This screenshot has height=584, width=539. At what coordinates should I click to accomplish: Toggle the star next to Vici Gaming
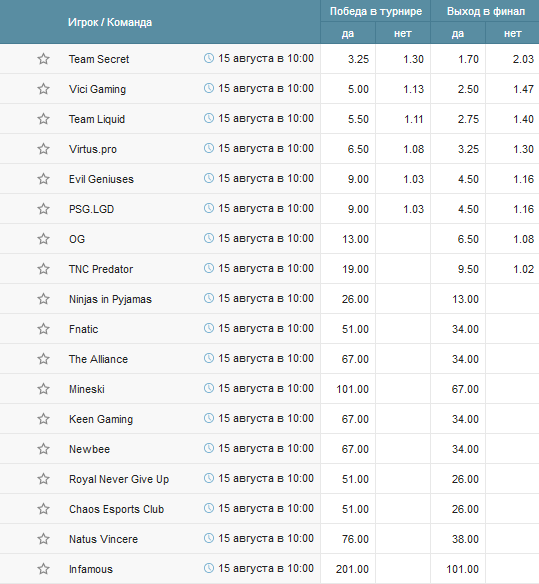click(x=44, y=89)
